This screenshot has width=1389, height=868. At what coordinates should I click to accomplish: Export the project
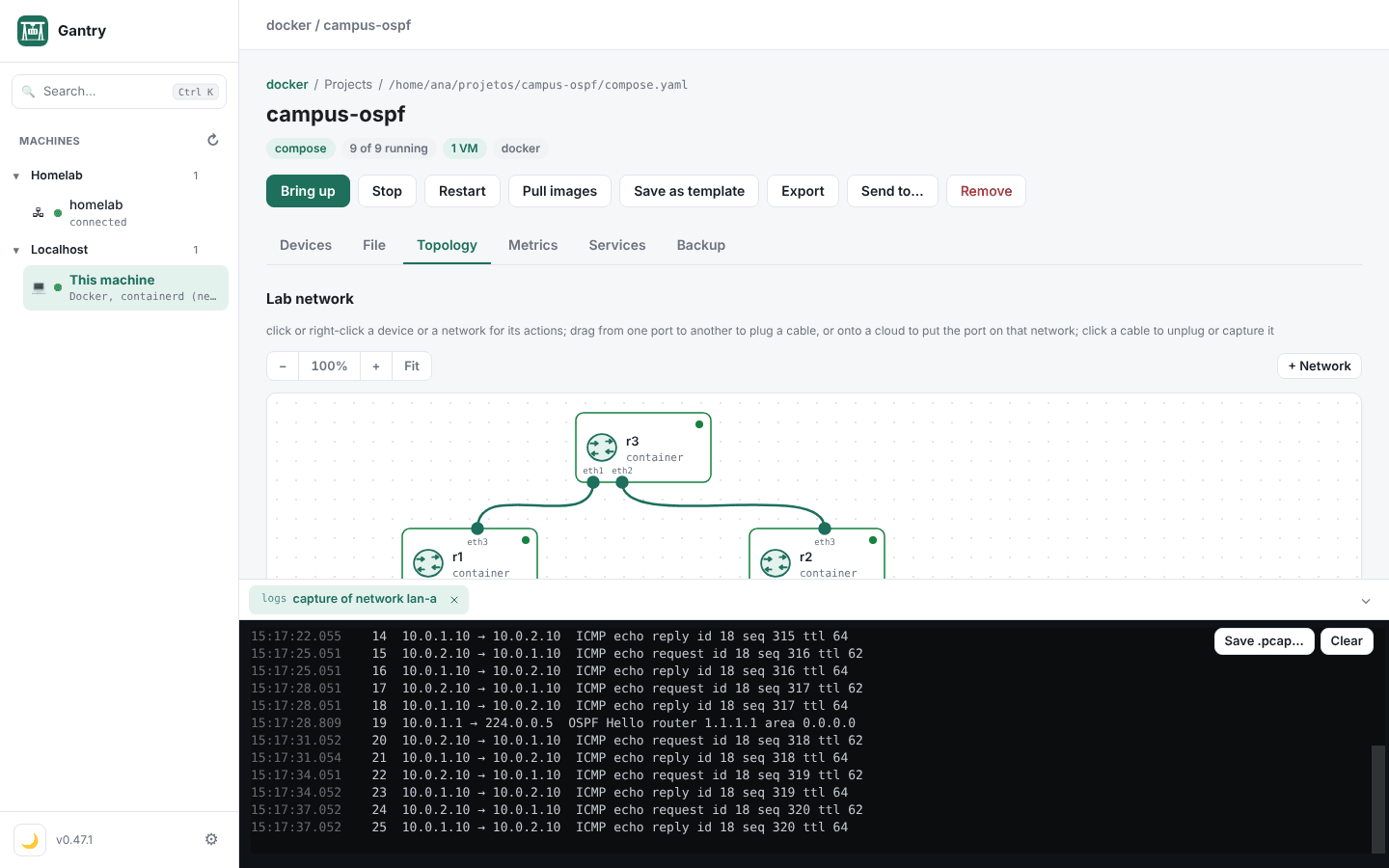pyautogui.click(x=803, y=191)
